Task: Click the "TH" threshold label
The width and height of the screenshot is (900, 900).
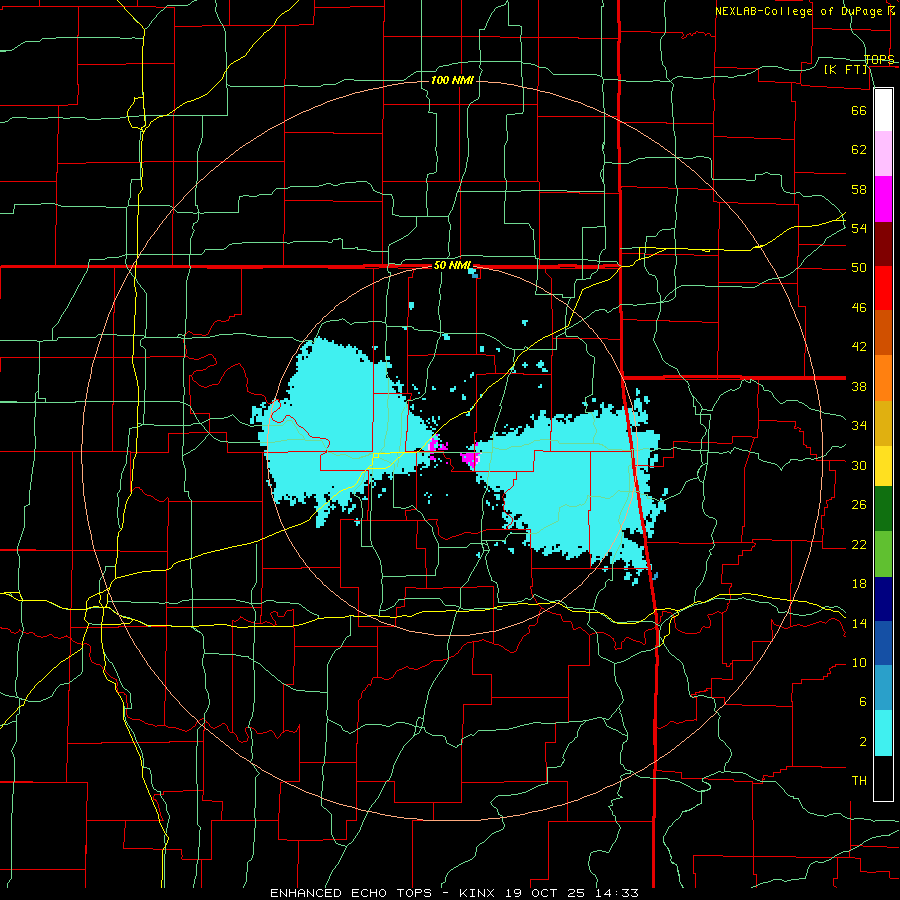Action: 859,781
